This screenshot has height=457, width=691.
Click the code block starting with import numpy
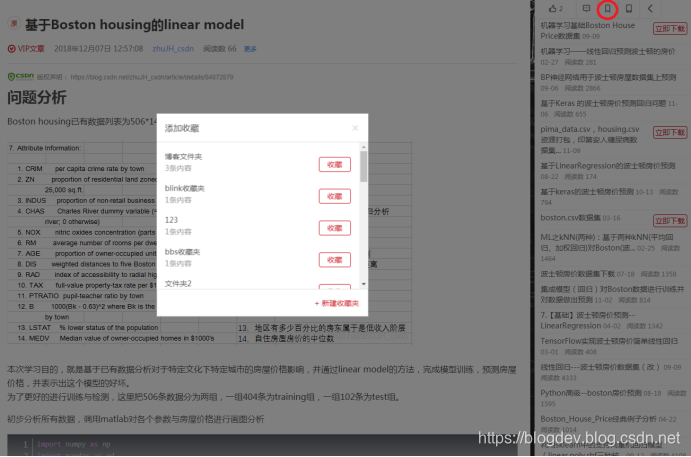(x=262, y=445)
